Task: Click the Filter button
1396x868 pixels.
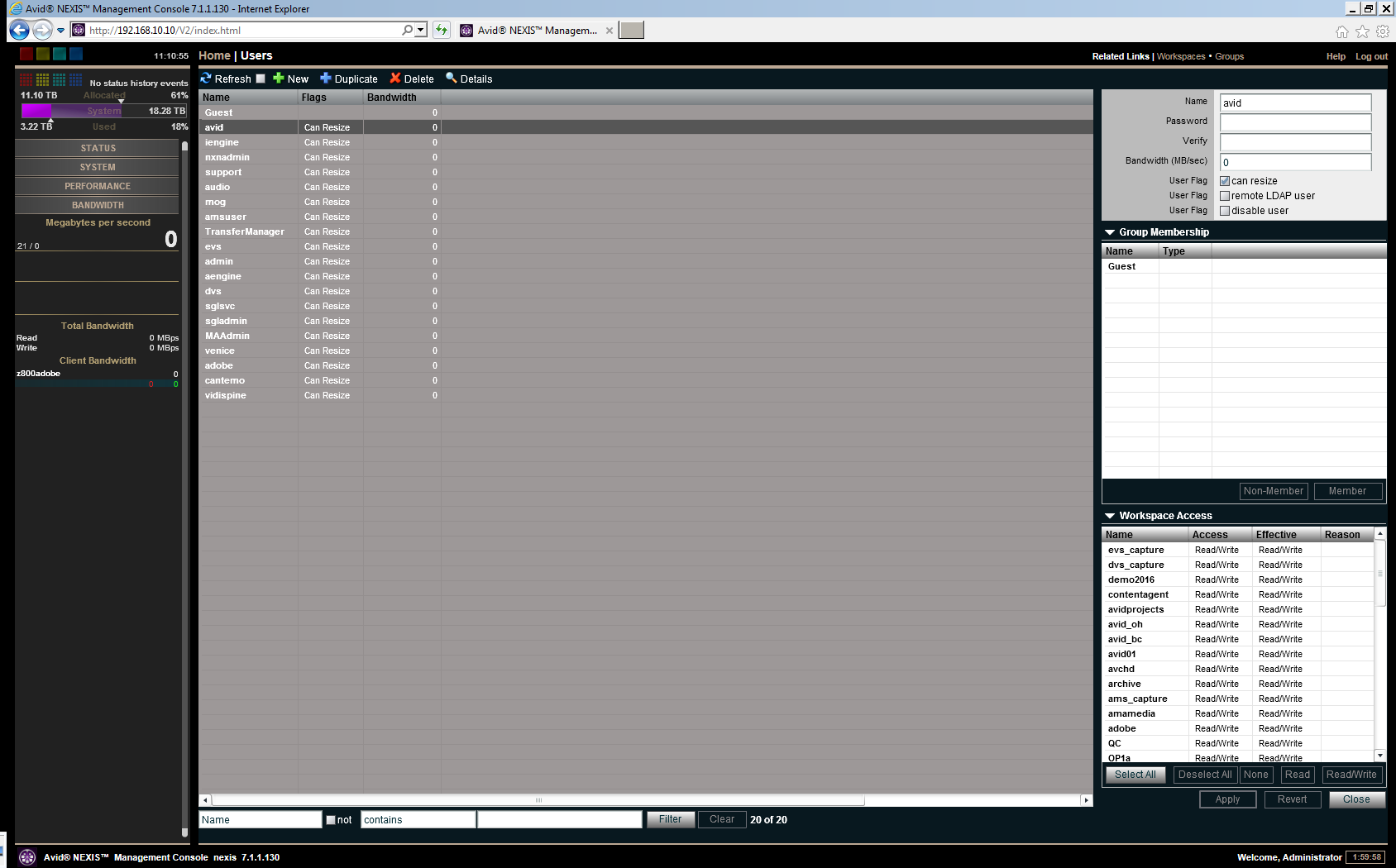Action: pos(670,819)
